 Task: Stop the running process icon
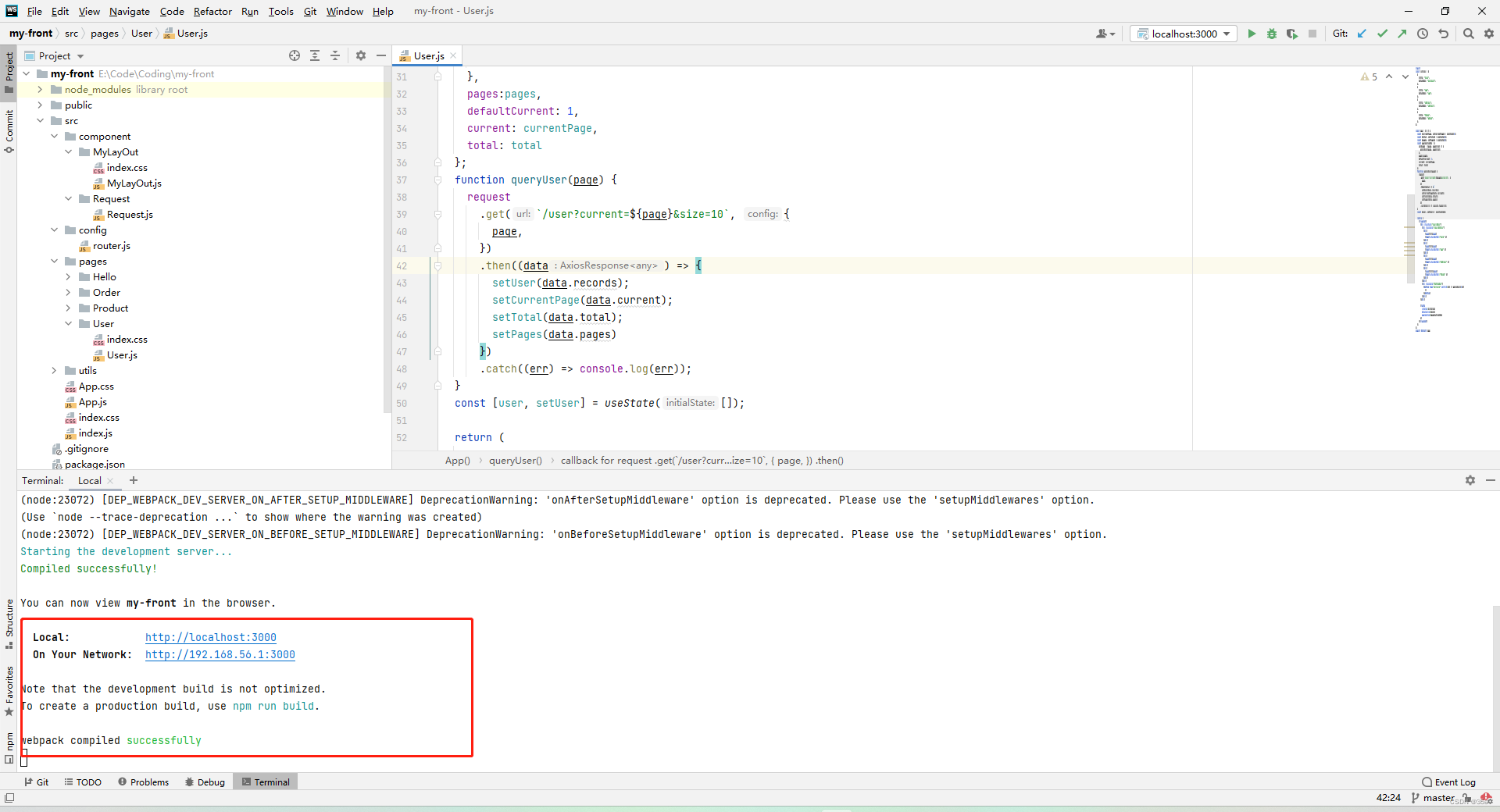(x=1312, y=34)
